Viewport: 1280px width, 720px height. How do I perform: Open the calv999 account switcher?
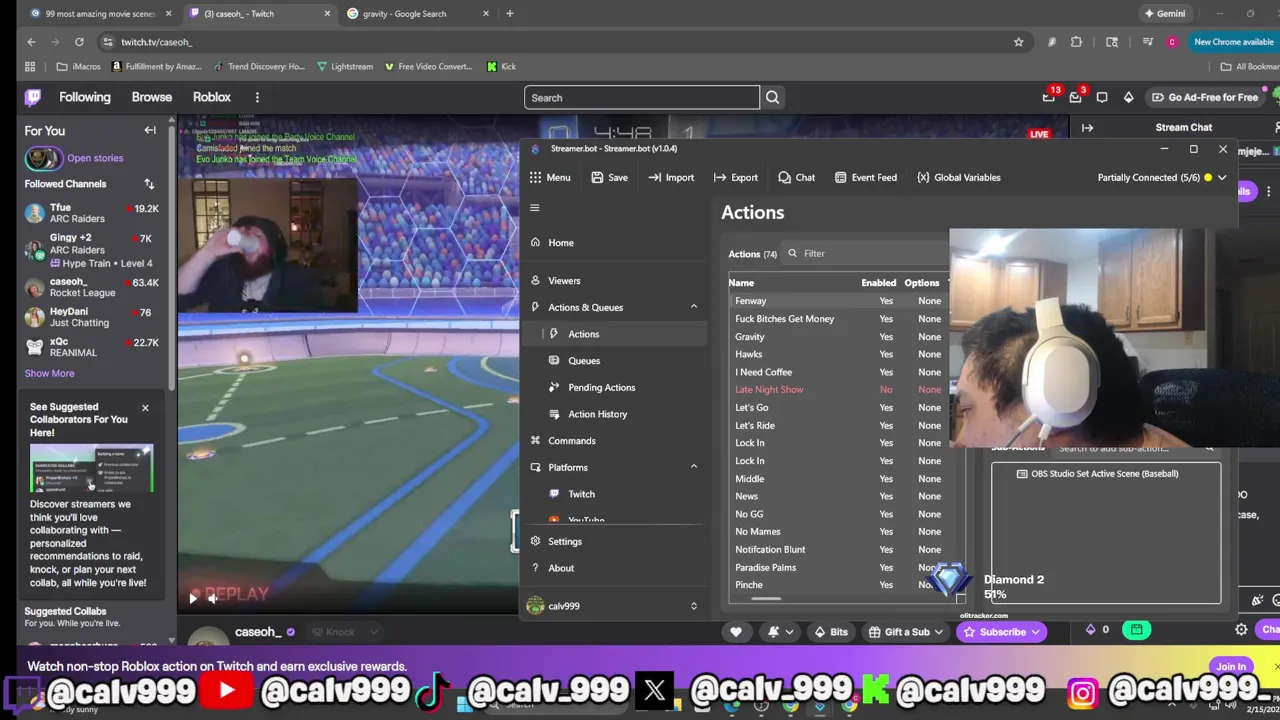pos(612,606)
